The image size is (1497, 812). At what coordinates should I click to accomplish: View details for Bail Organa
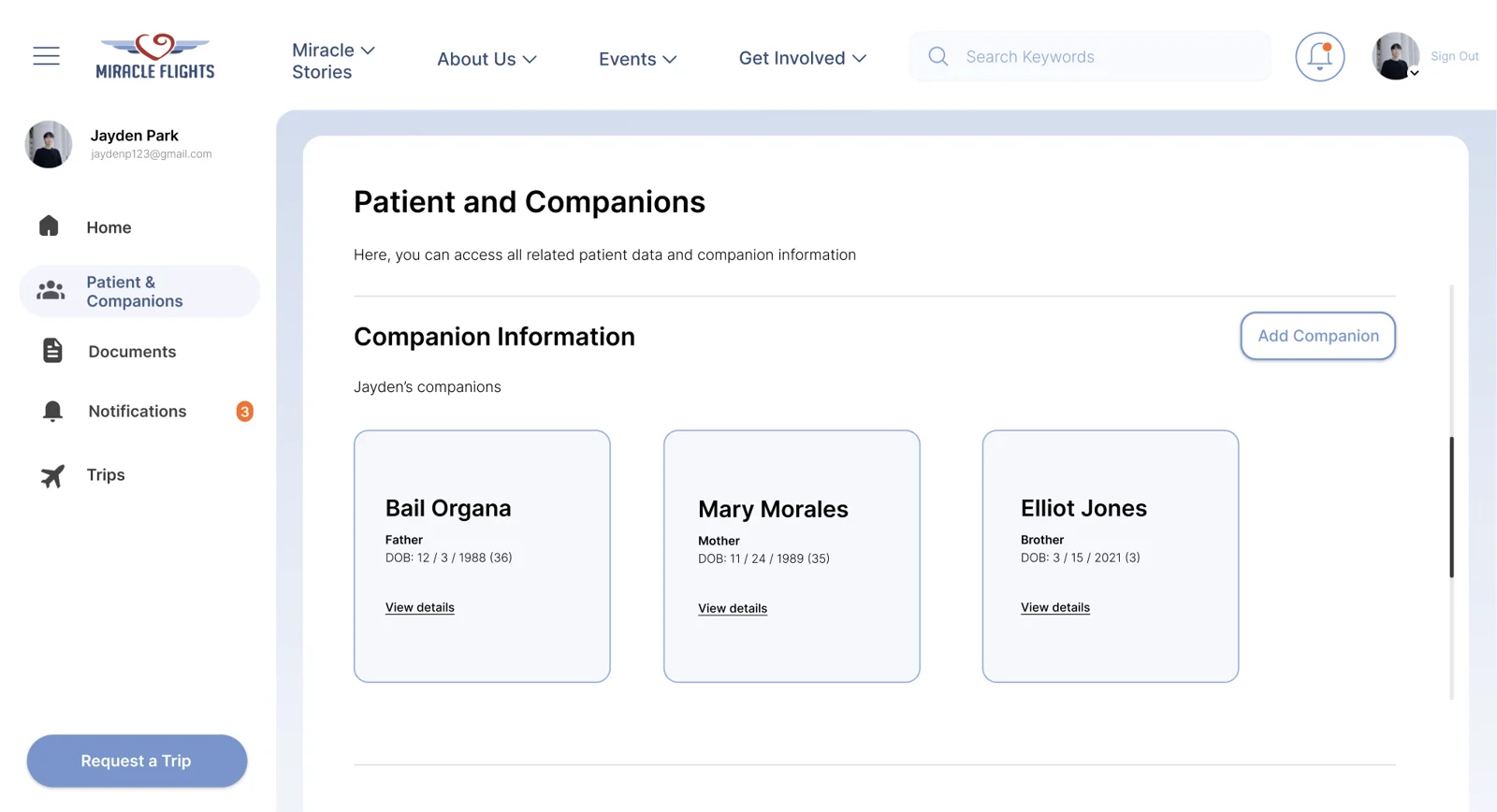point(419,607)
